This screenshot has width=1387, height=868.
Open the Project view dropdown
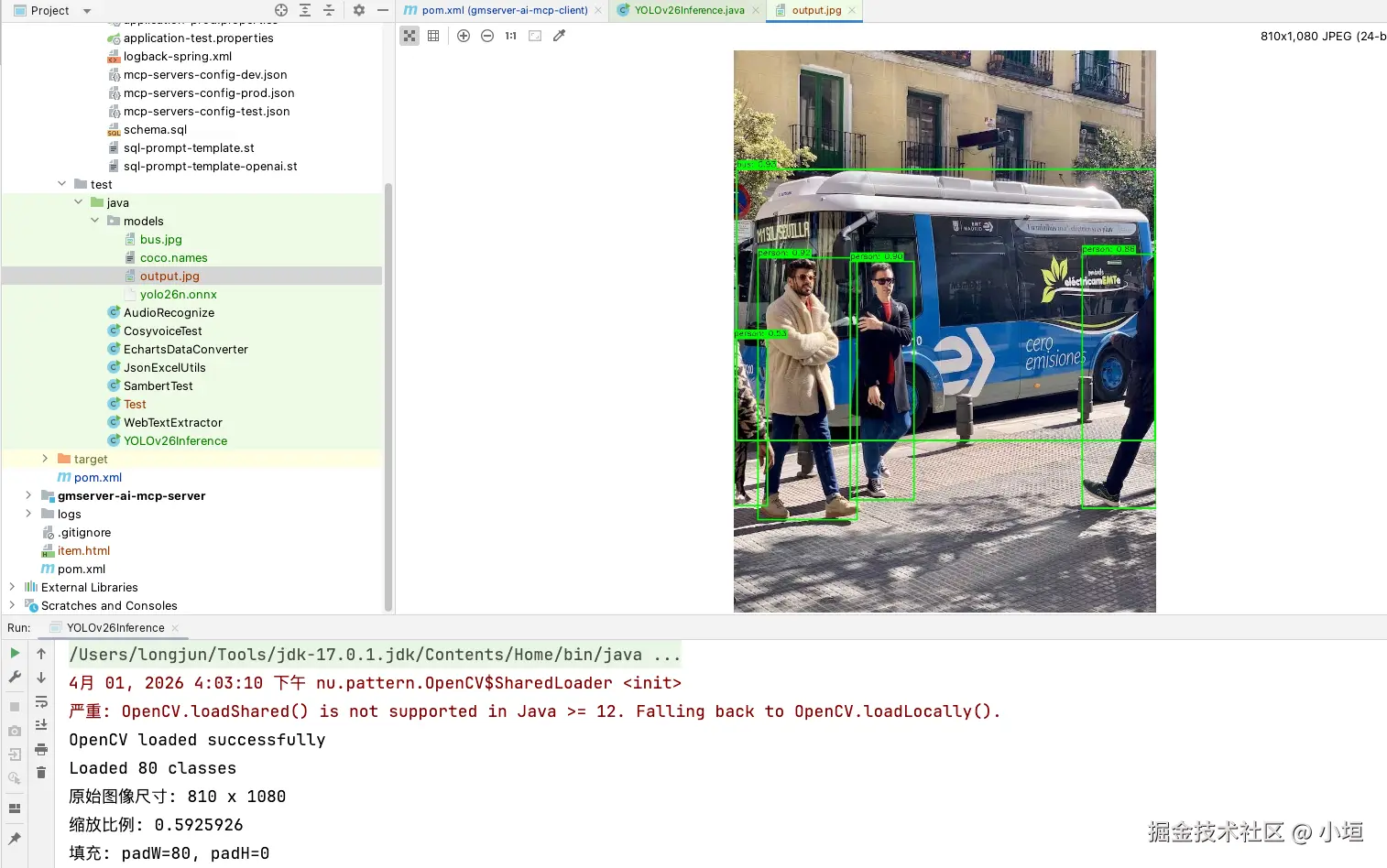click(87, 11)
